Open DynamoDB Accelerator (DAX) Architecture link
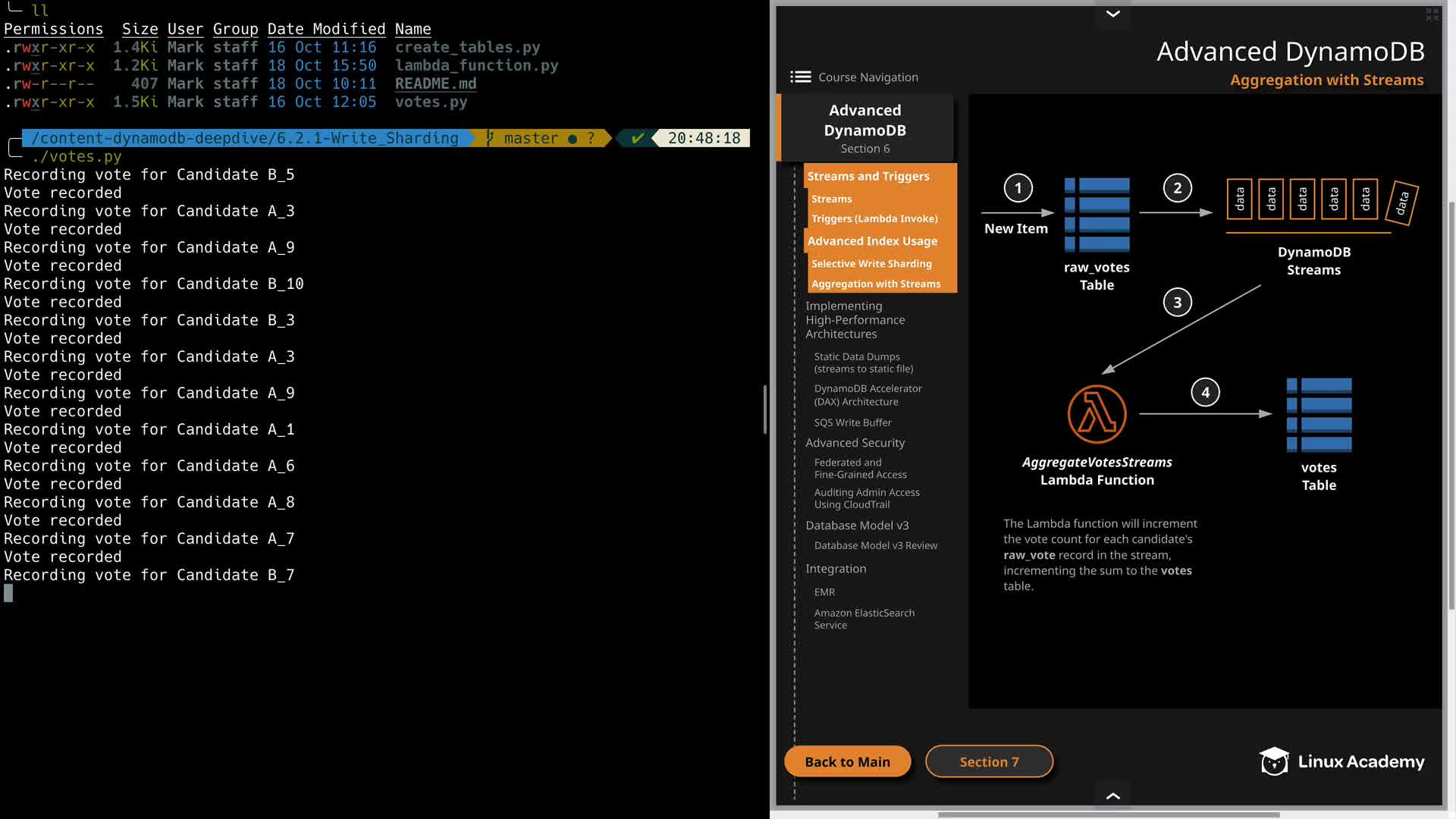The image size is (1456, 819). click(868, 395)
